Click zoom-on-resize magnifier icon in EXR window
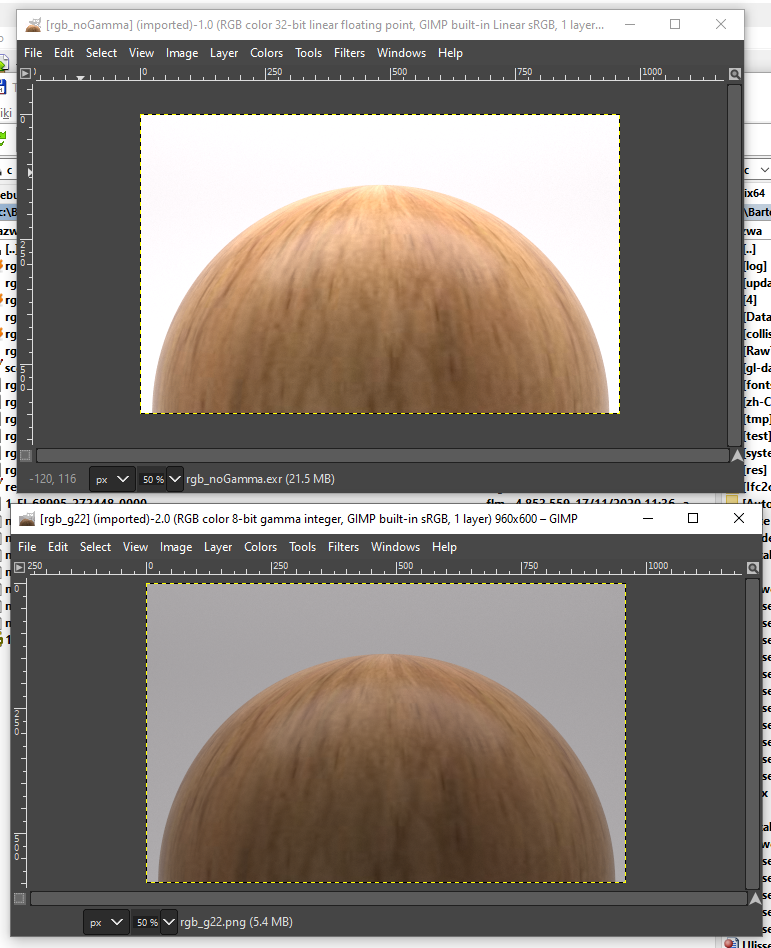This screenshot has width=771, height=948. [x=735, y=74]
